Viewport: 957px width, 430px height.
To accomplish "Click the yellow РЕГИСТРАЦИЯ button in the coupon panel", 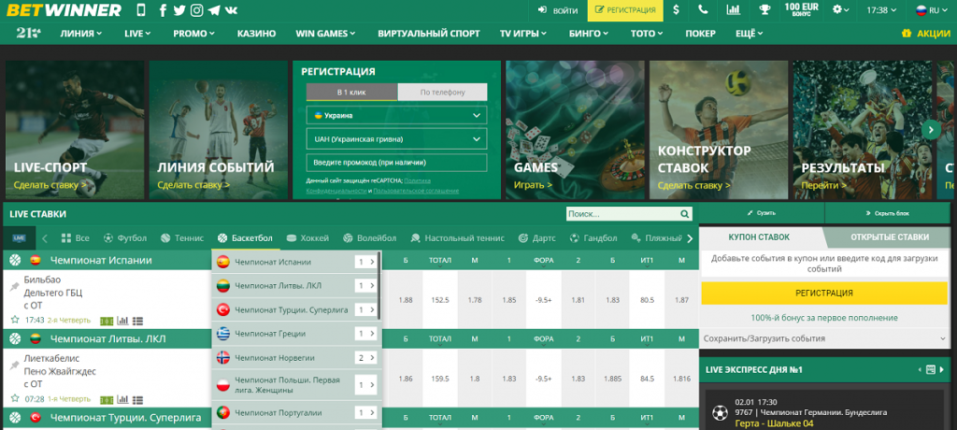I will coord(823,293).
